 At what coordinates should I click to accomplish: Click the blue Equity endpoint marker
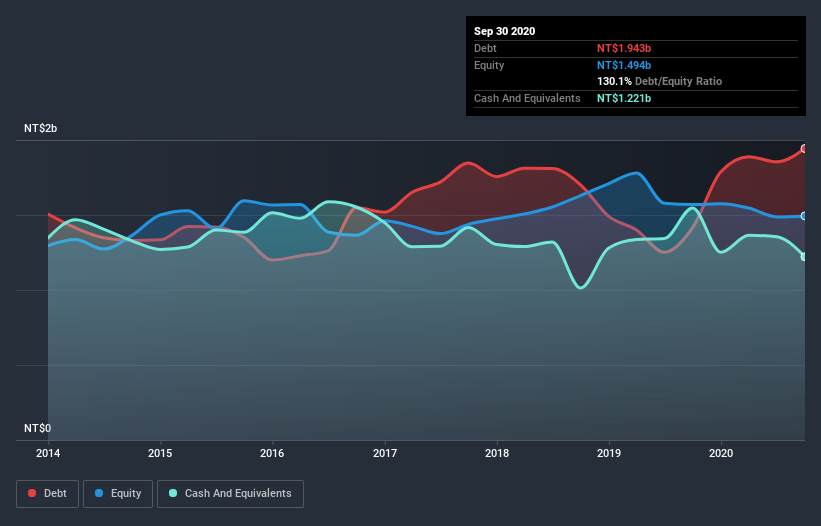coord(805,216)
